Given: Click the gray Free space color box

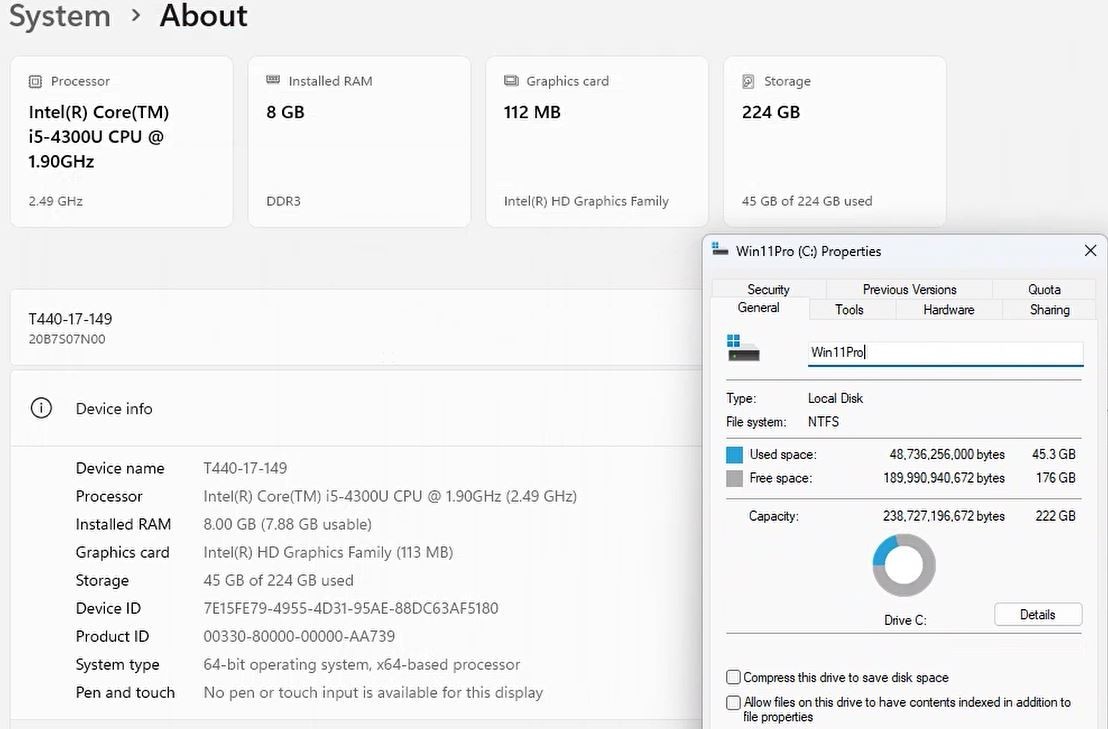Looking at the screenshot, I should tap(734, 478).
